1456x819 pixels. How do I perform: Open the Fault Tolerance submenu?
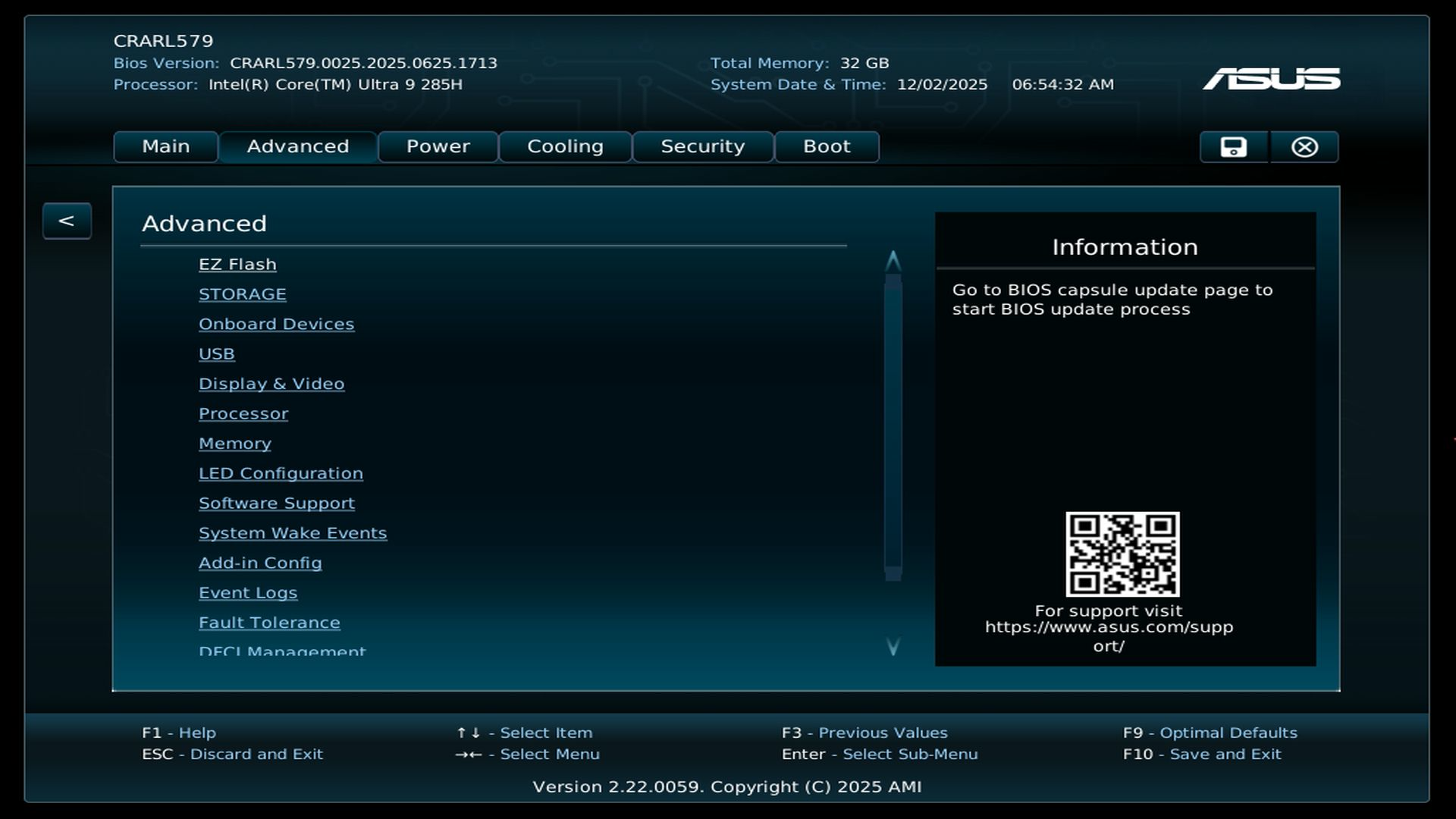coord(269,623)
